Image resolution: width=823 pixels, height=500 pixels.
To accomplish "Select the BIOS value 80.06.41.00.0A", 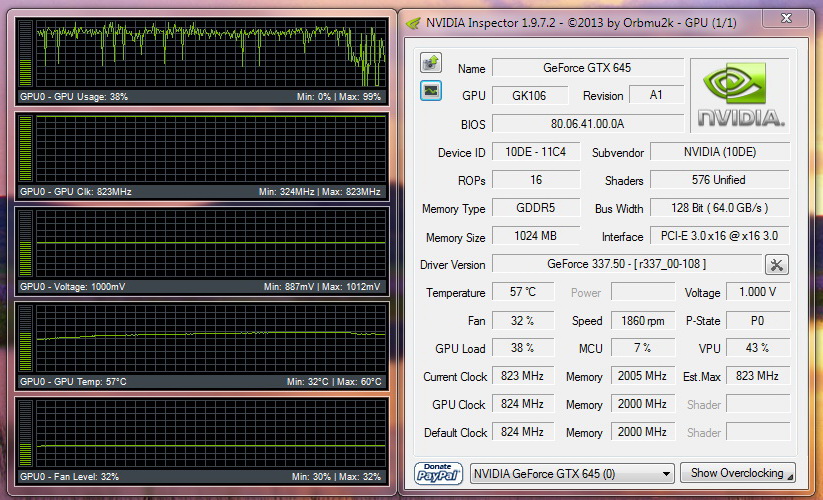I will (x=588, y=124).
